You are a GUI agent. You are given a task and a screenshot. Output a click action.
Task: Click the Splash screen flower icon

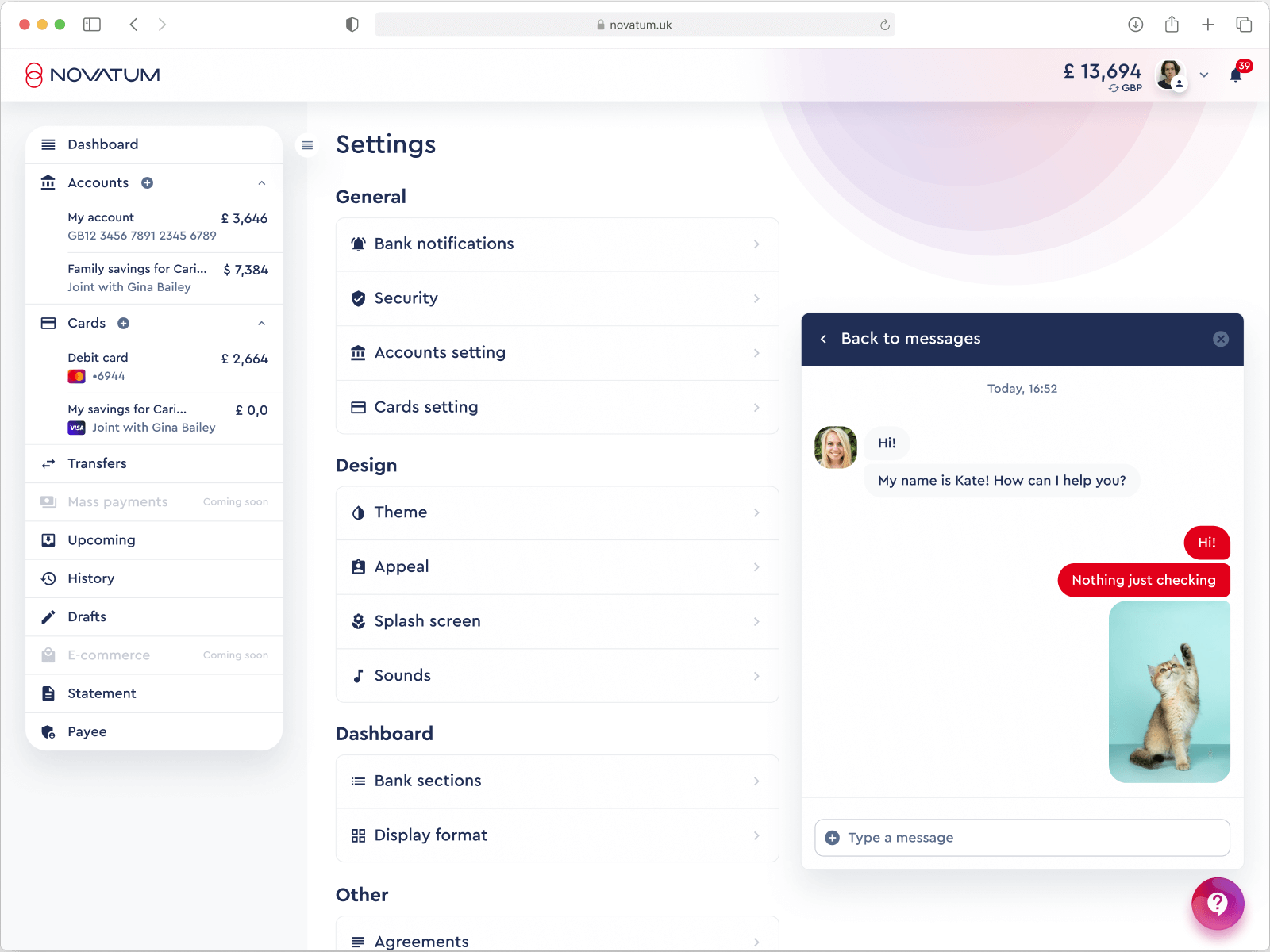(x=358, y=621)
